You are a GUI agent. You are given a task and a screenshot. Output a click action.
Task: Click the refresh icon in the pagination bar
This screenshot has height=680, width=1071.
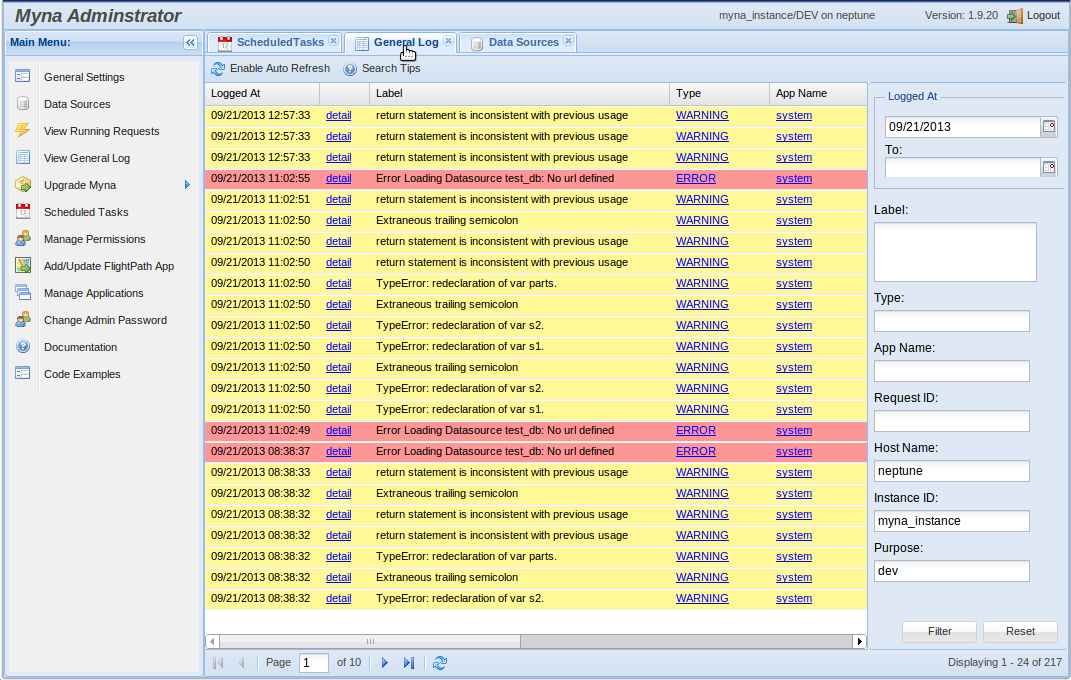440,662
